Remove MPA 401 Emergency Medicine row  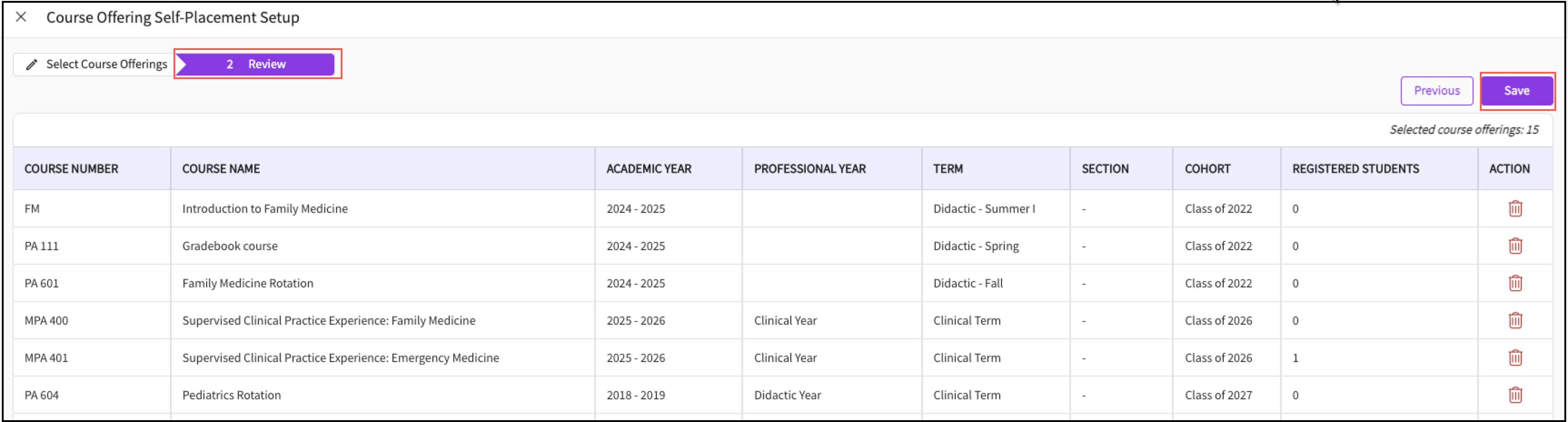[1515, 357]
